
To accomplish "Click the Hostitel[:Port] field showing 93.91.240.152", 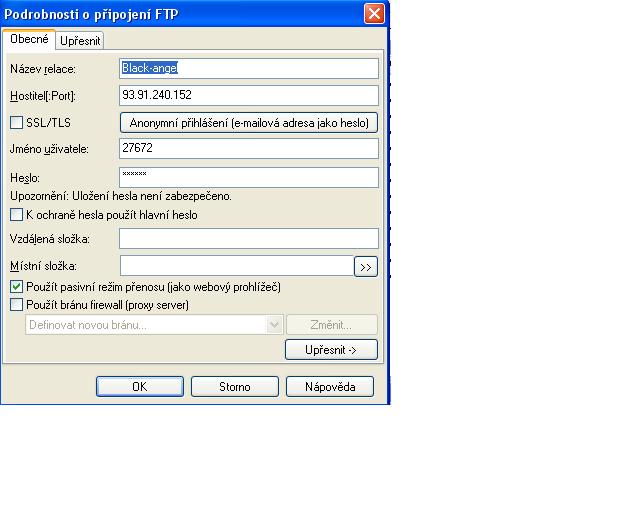I will pyautogui.click(x=249, y=95).
